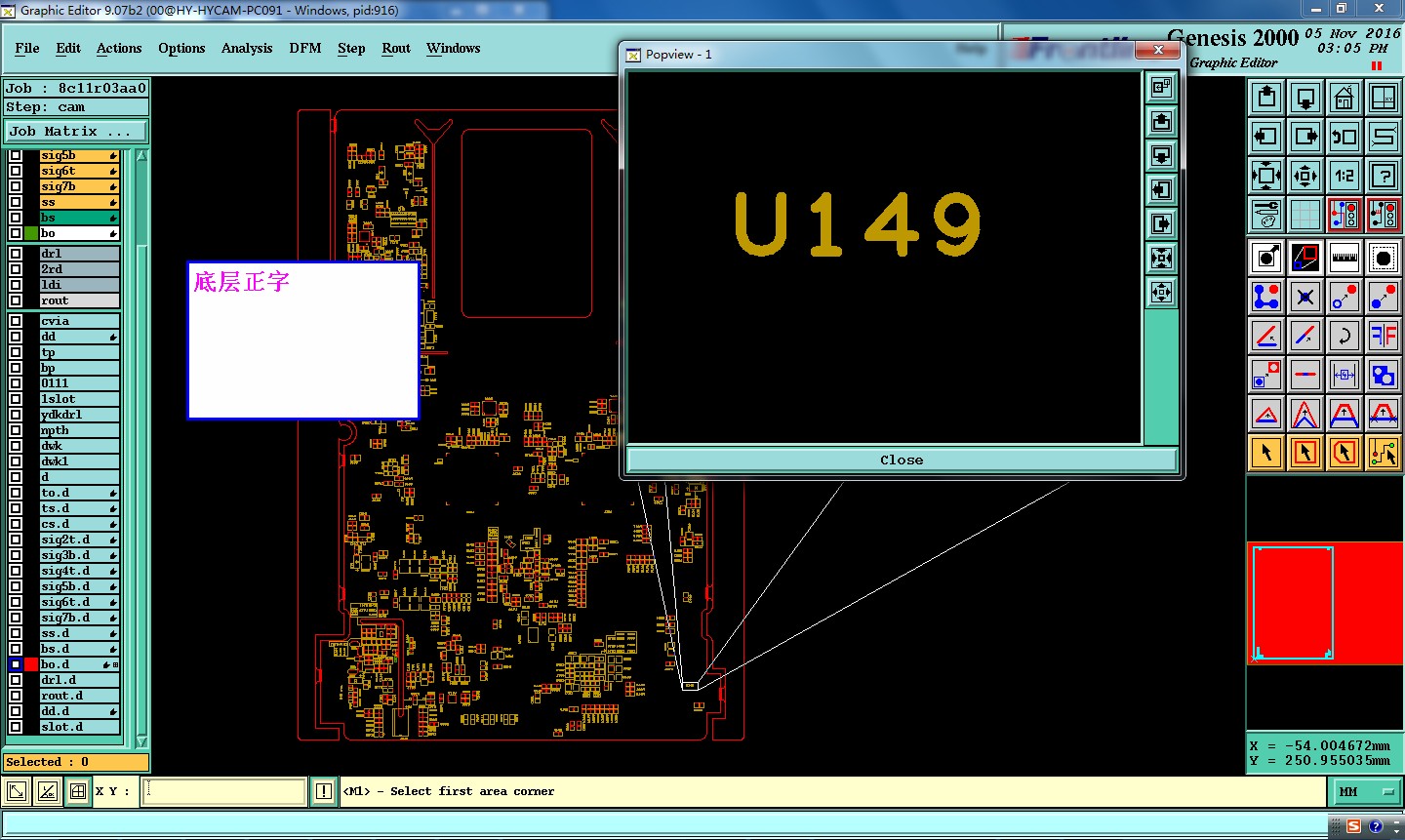Click Popview topmost window-link icon

(1161, 87)
